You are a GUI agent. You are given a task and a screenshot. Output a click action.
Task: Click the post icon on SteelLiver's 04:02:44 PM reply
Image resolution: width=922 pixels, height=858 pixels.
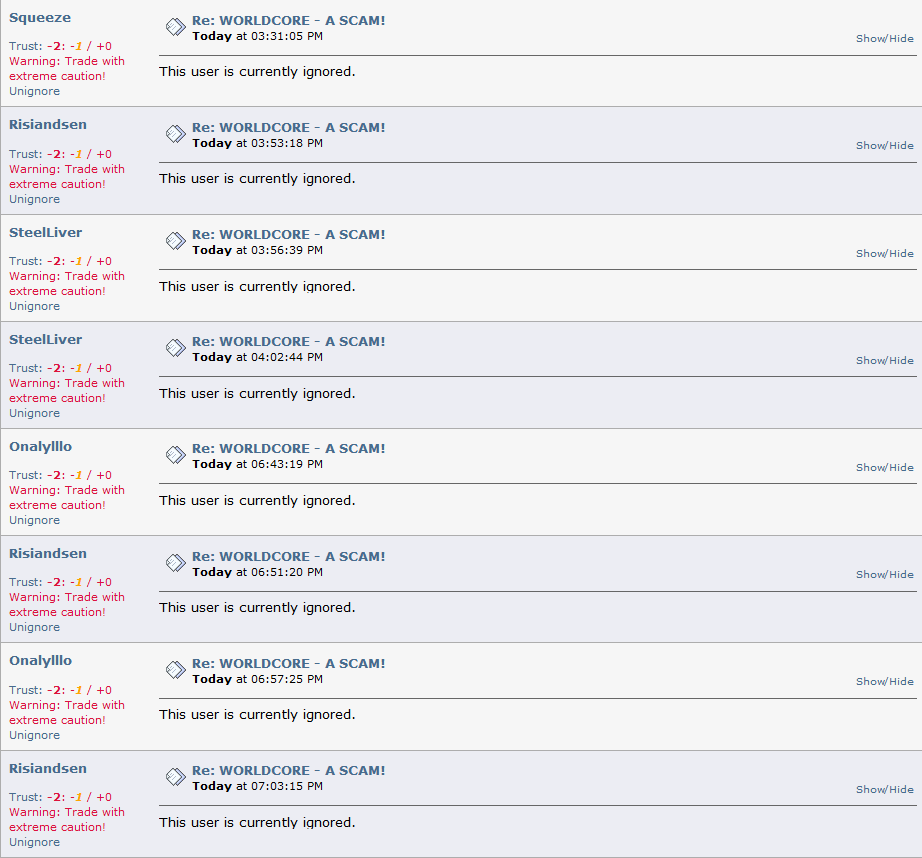(175, 348)
